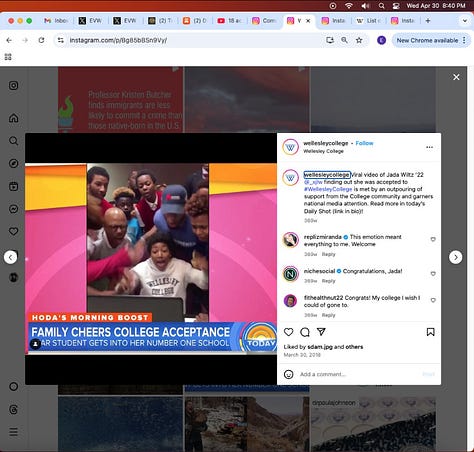Screen dimensions: 474x452
Task: Close the post overlay with X
Action: [456, 77]
